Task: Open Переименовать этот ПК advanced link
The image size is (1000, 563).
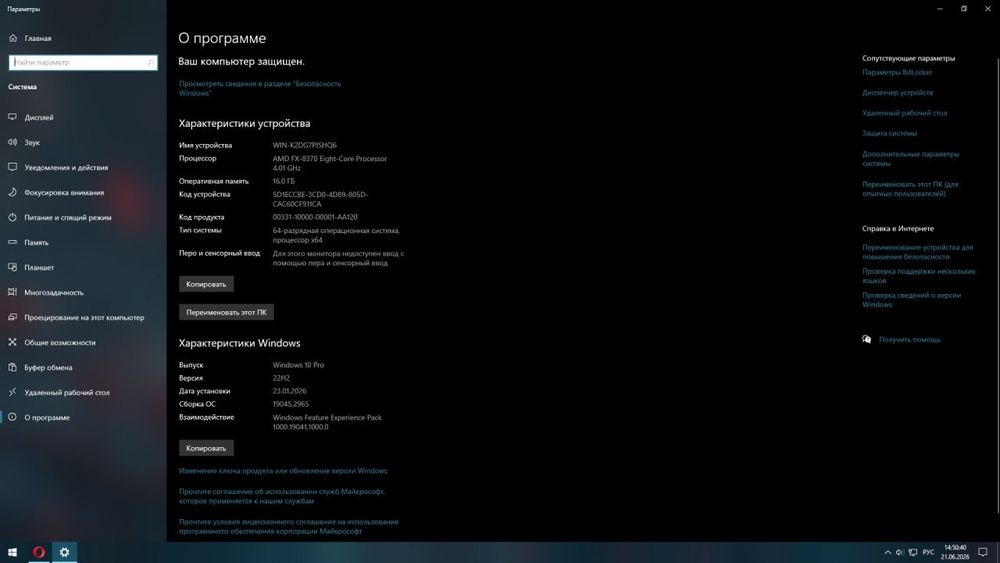Action: tap(910, 189)
